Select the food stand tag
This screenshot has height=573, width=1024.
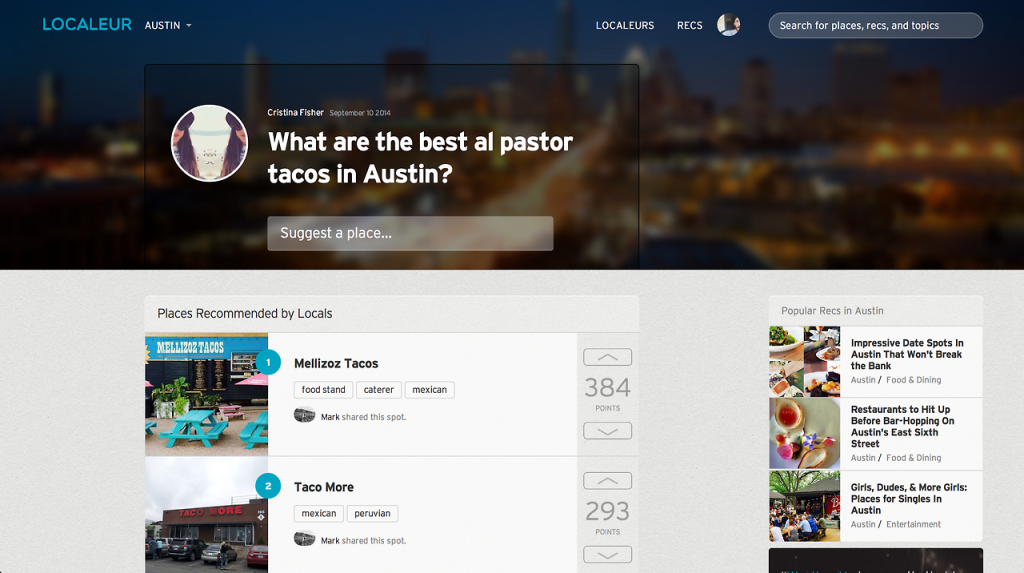tap(323, 389)
